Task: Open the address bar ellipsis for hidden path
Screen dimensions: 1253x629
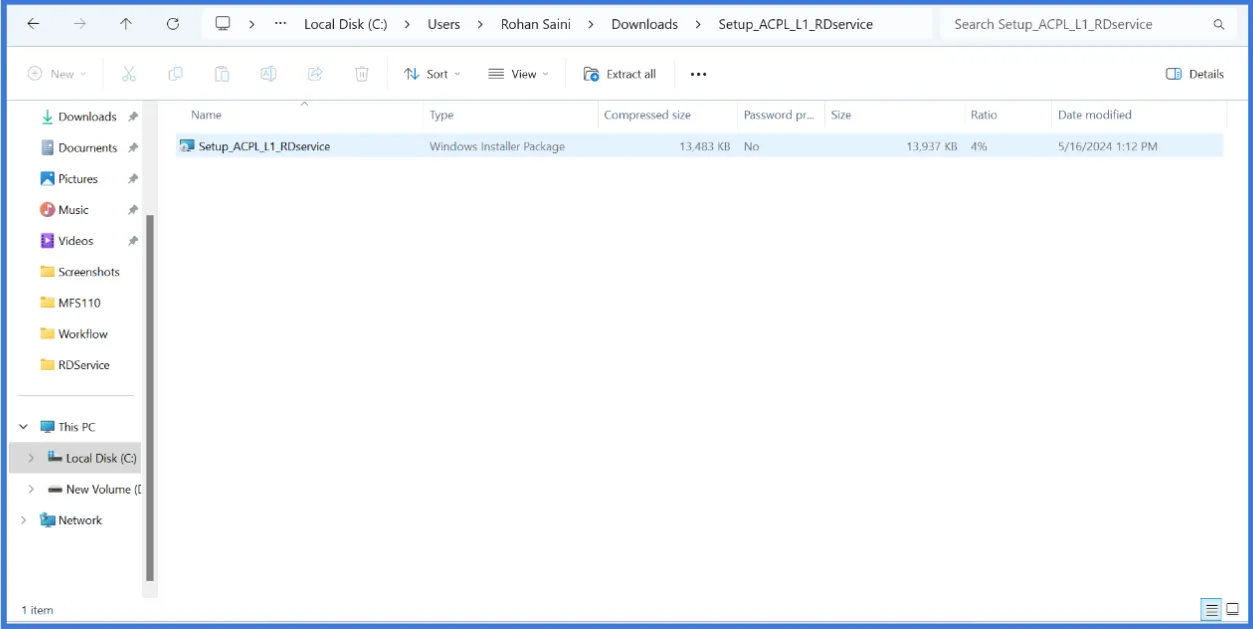Action: 280,24
